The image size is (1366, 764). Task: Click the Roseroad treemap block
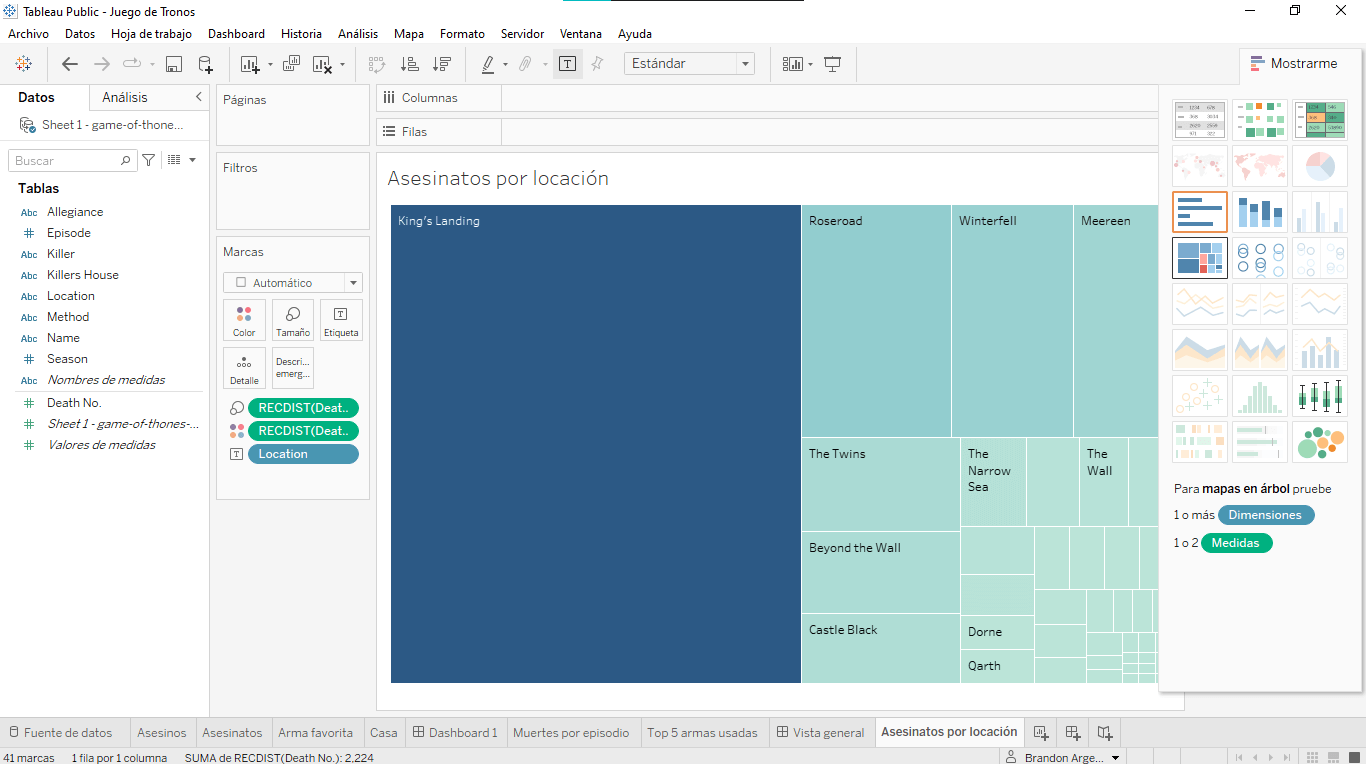876,321
